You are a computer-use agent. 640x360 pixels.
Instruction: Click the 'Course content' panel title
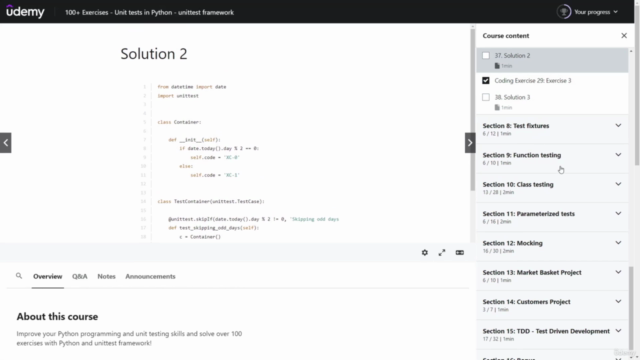point(506,36)
